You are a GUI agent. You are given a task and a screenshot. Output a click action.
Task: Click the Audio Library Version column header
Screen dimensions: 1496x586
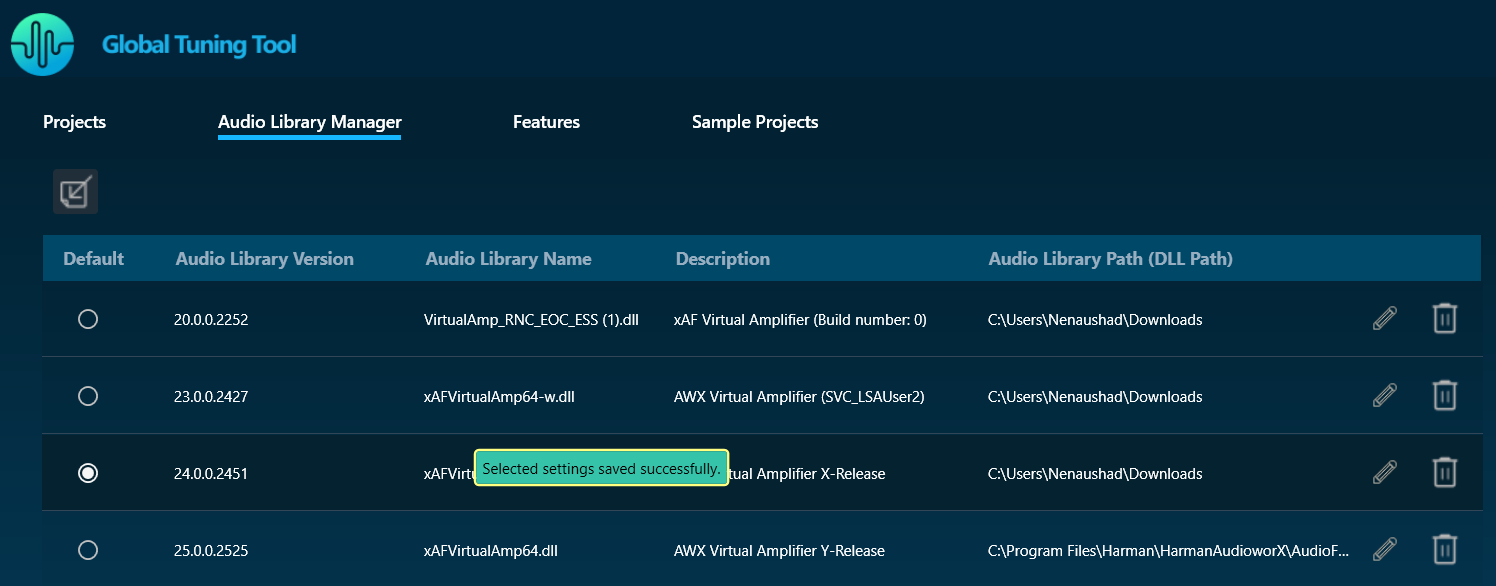(264, 259)
